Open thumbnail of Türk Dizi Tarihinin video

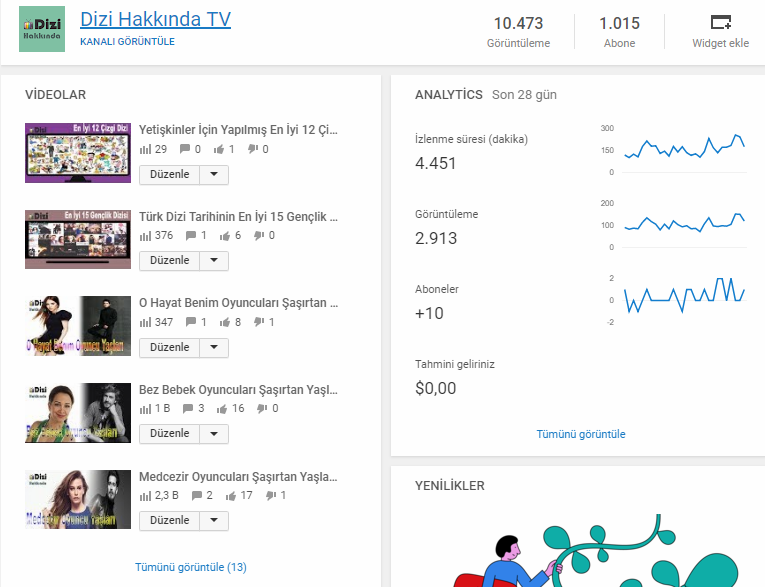[x=78, y=239]
